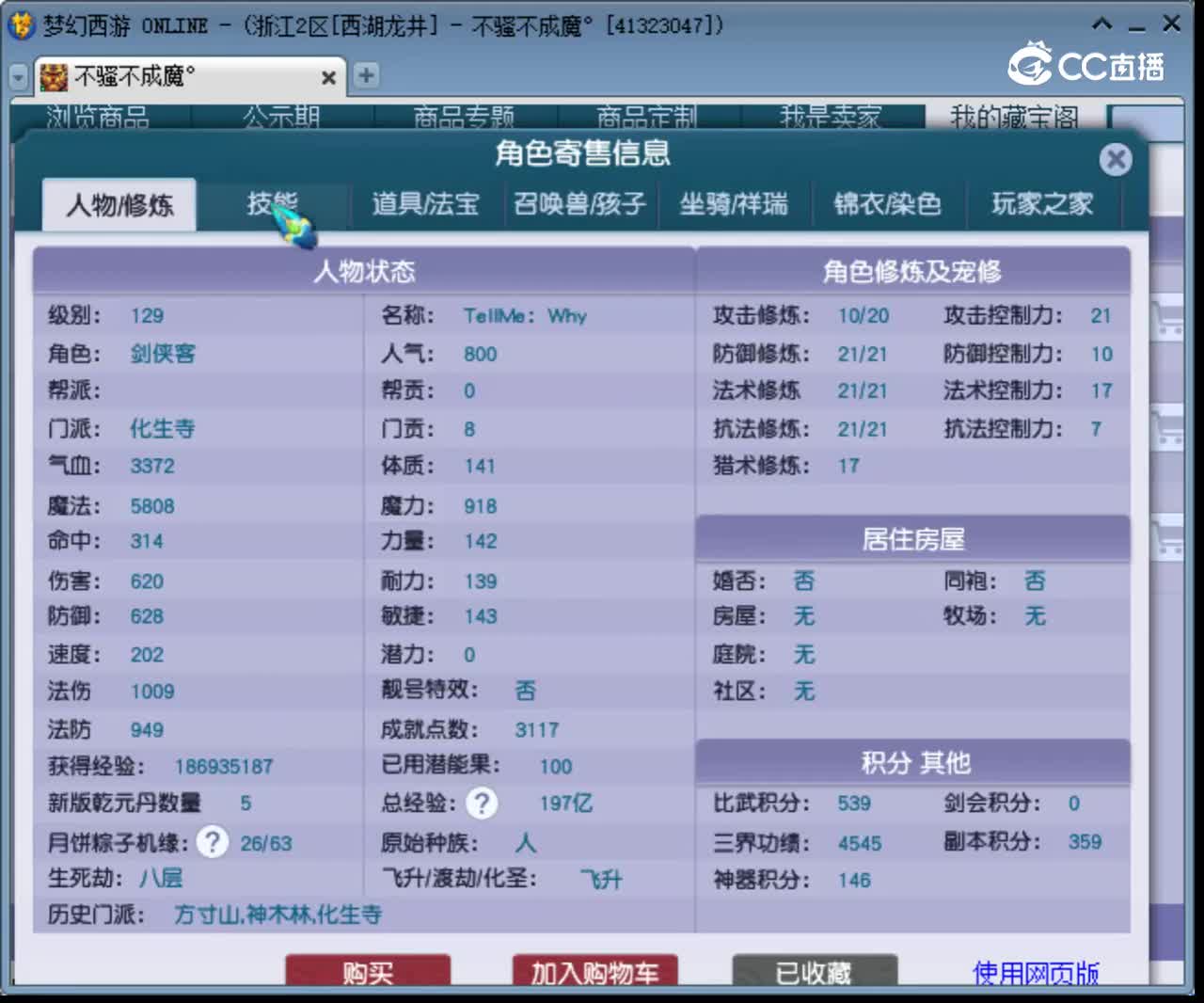The height and width of the screenshot is (1003, 1204).
Task: Click the 梦幻西游 app icon in title bar
Action: pyautogui.click(x=21, y=25)
